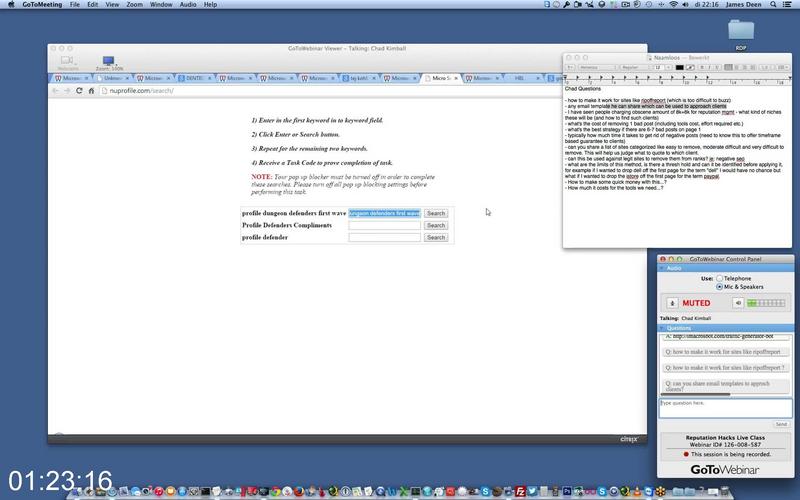The height and width of the screenshot is (500, 800).
Task: Click the profile defender keyword field
Action: point(385,237)
